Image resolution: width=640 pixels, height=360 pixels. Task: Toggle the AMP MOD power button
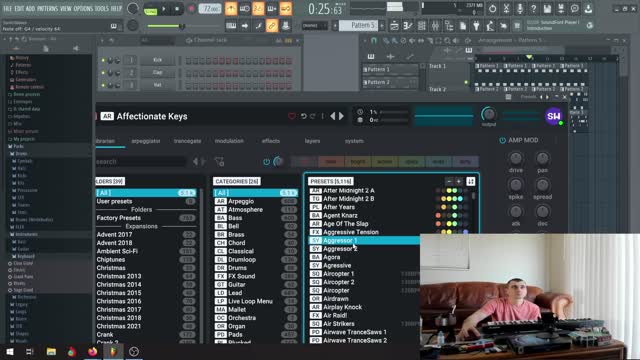tap(502, 140)
